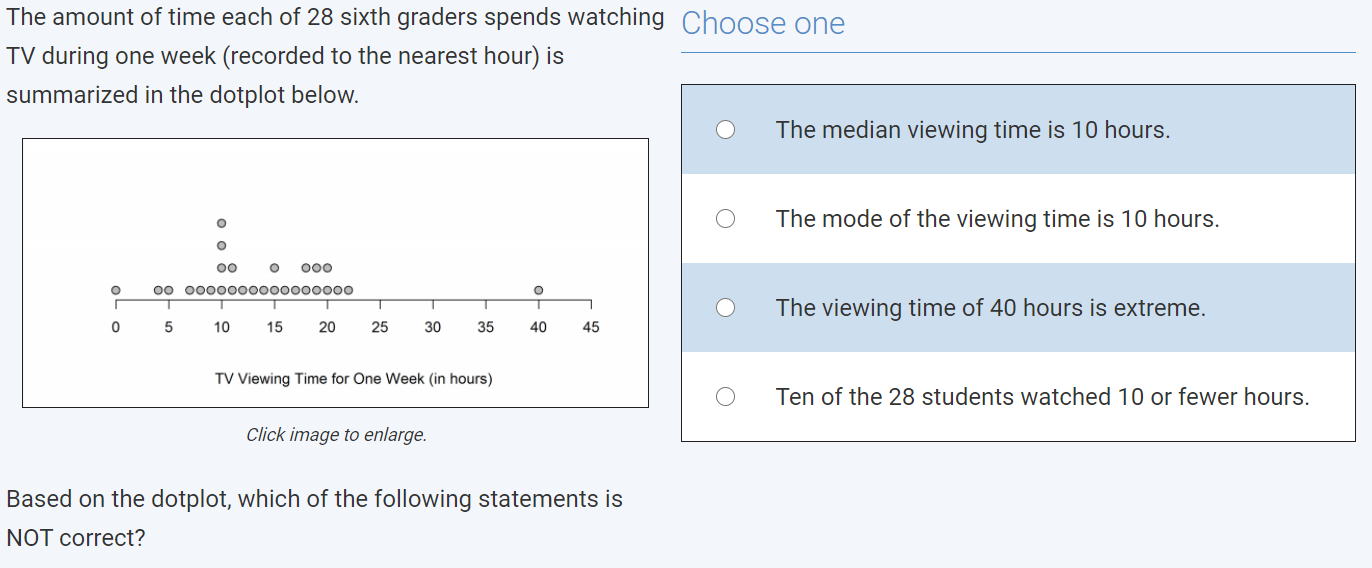Image resolution: width=1372 pixels, height=568 pixels.
Task: Select the median viewing time radio button
Action: point(726,130)
